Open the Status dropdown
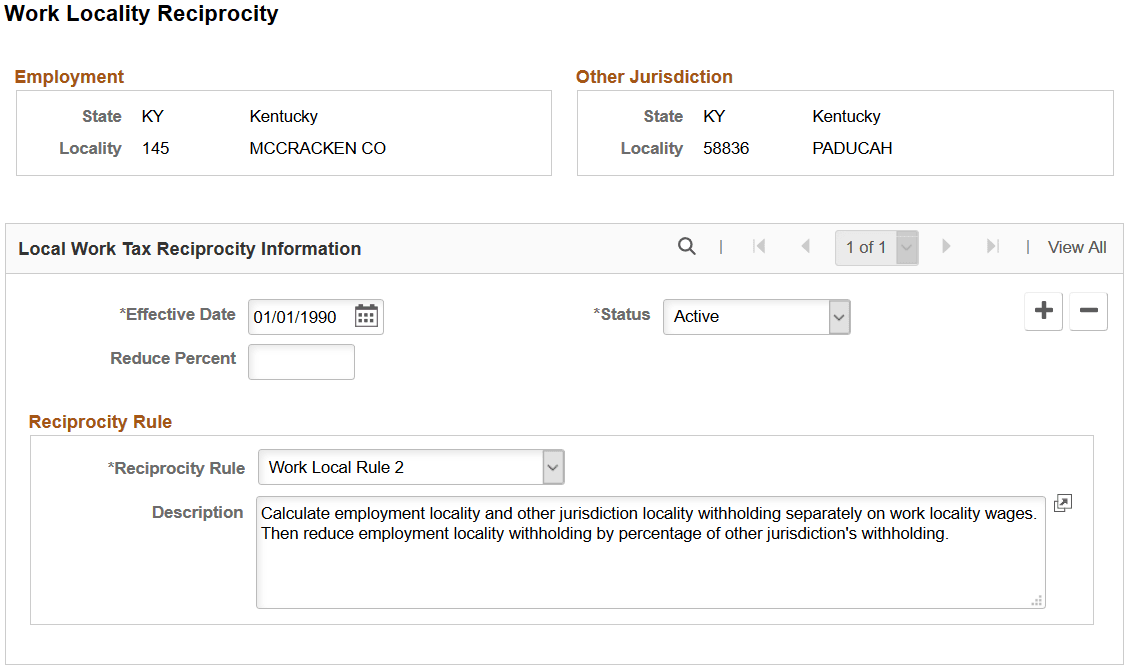Screen dimensions: 1128x671 (x=840, y=317)
